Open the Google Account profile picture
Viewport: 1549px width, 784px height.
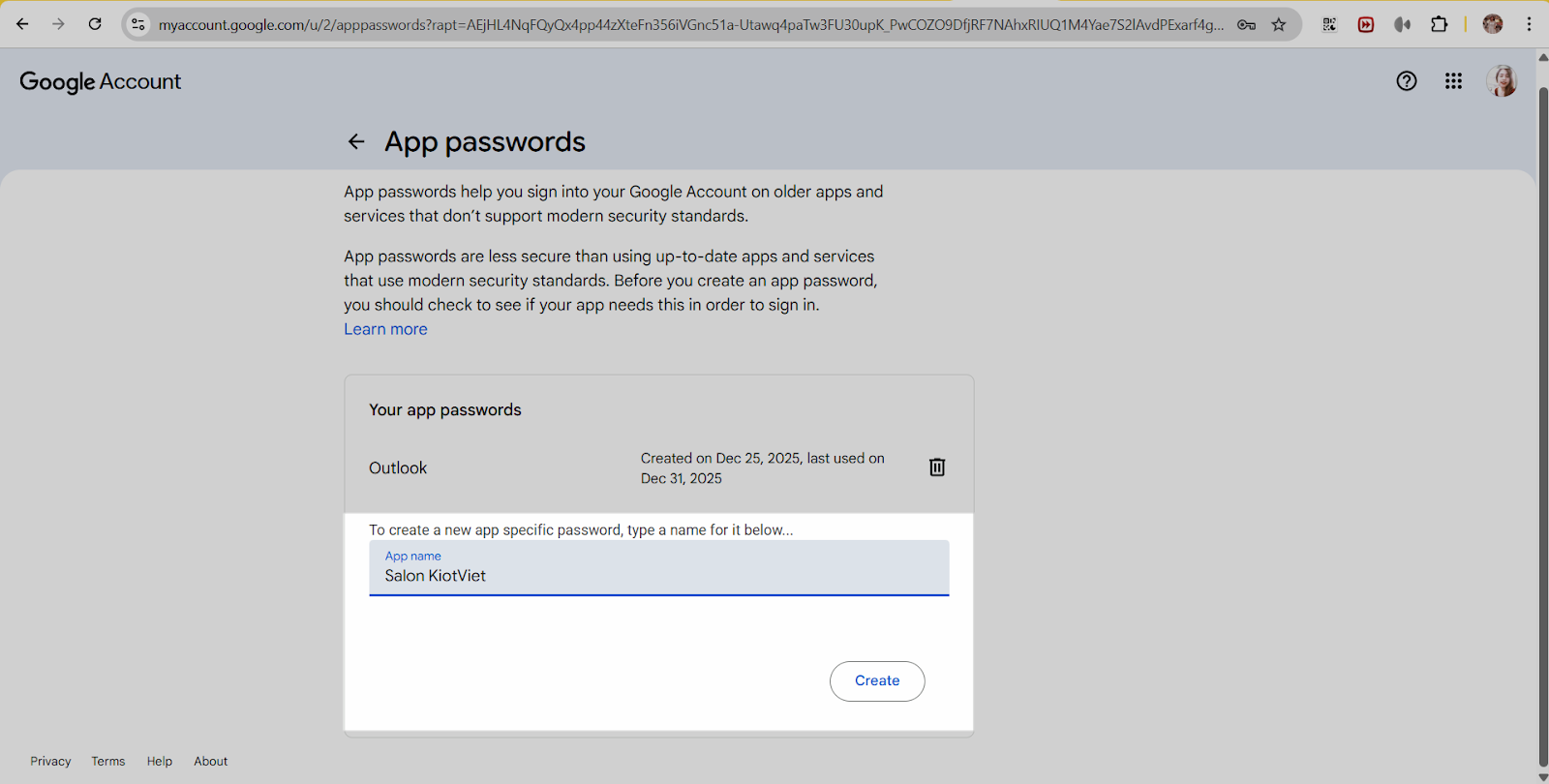[x=1501, y=81]
